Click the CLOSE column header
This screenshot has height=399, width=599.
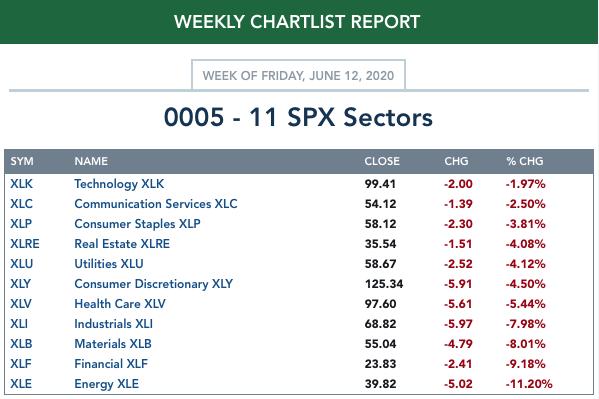click(382, 161)
